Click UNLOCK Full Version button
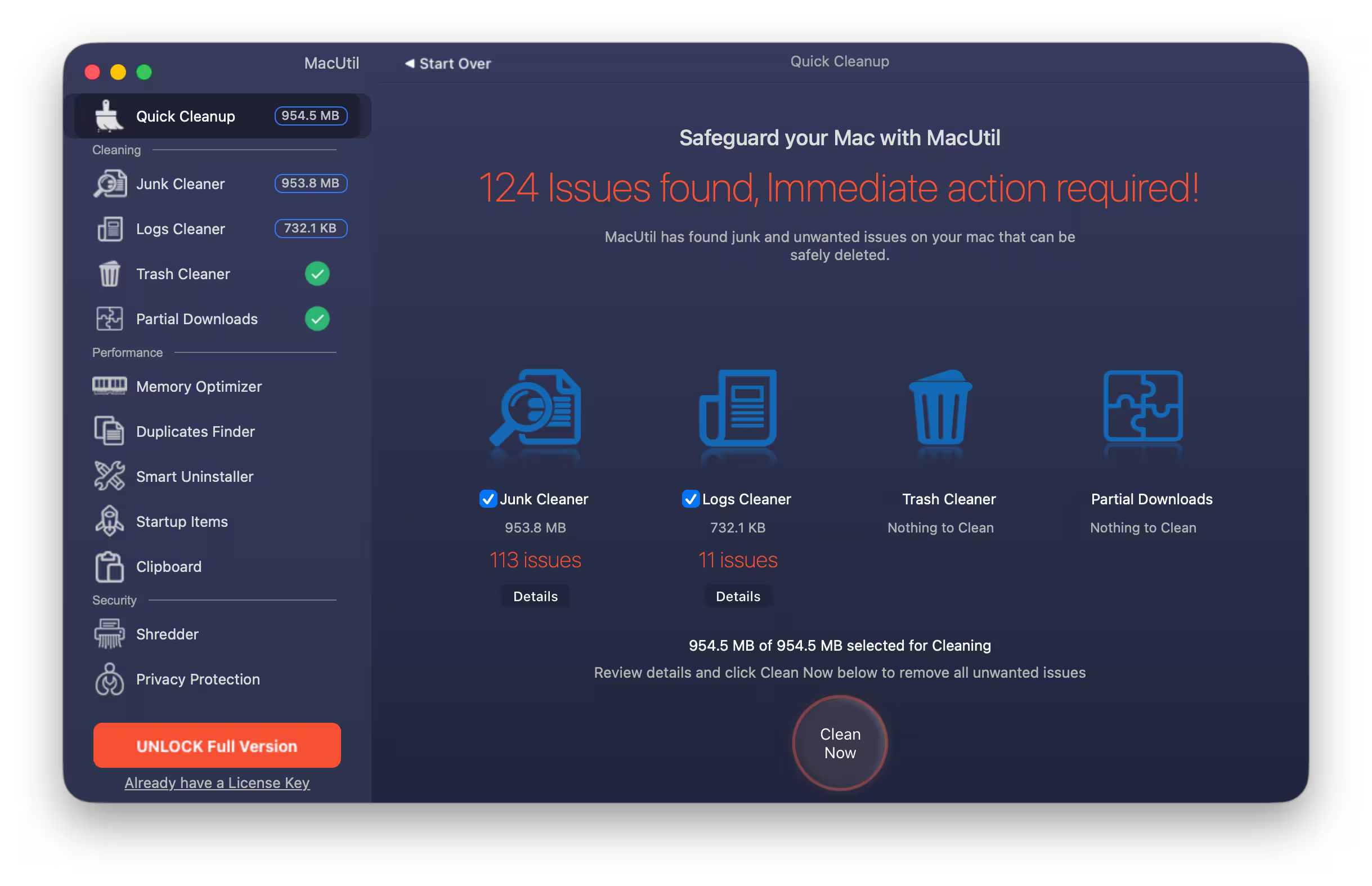This screenshot has height=886, width=1372. tap(217, 746)
